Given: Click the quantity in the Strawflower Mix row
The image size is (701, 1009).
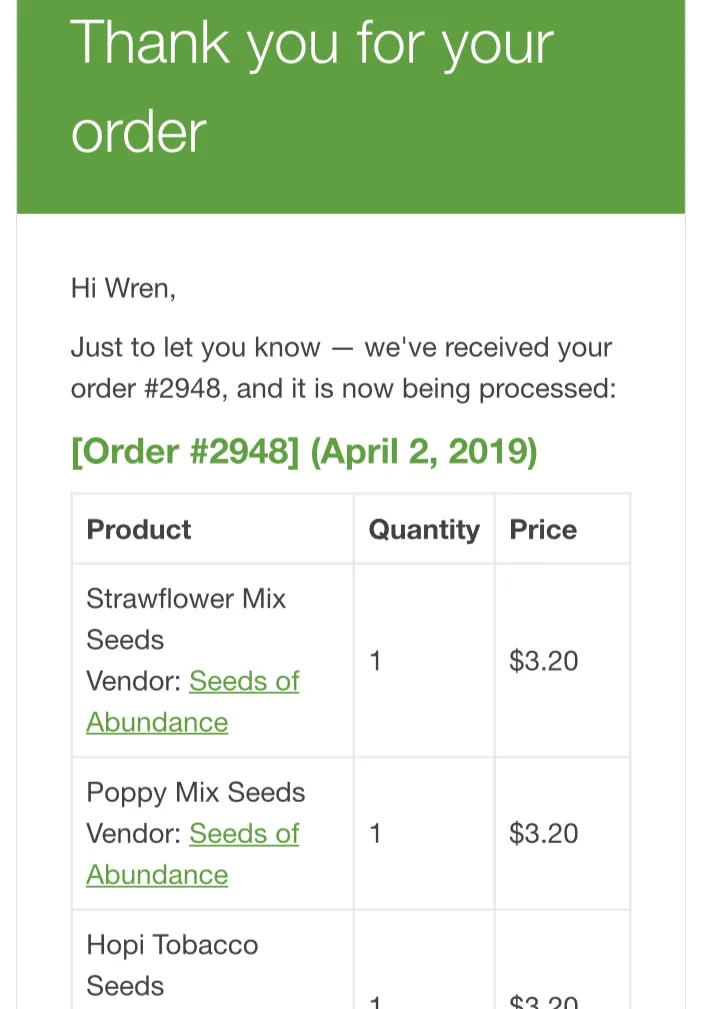Looking at the screenshot, I should (x=375, y=661).
